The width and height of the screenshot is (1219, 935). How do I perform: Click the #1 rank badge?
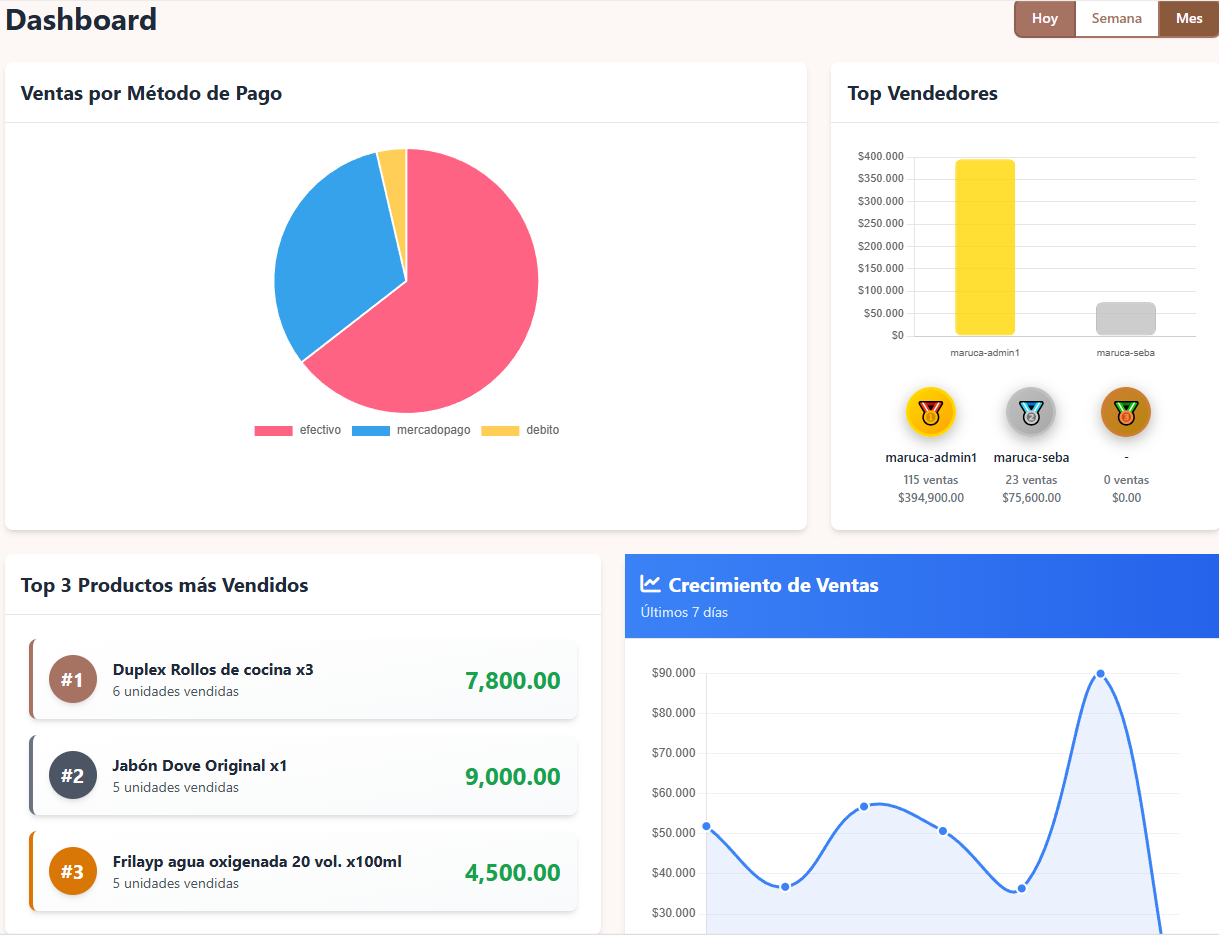(73, 680)
